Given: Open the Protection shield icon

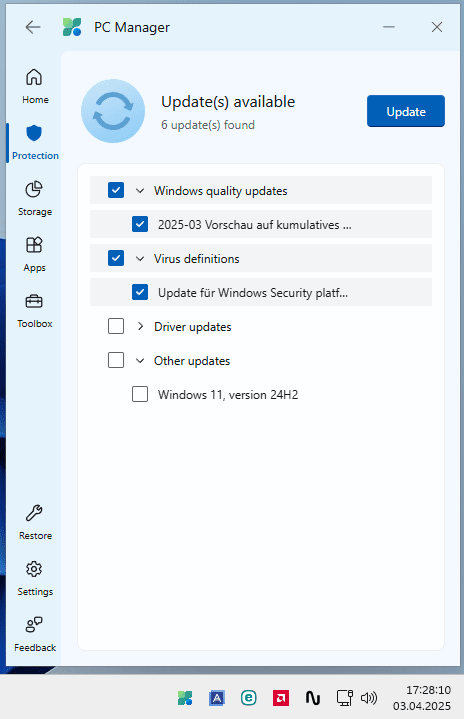Looking at the screenshot, I should coord(34,133).
